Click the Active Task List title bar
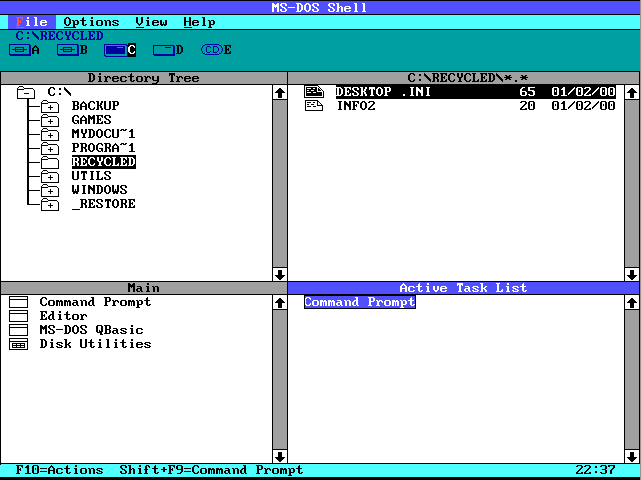 click(463, 288)
